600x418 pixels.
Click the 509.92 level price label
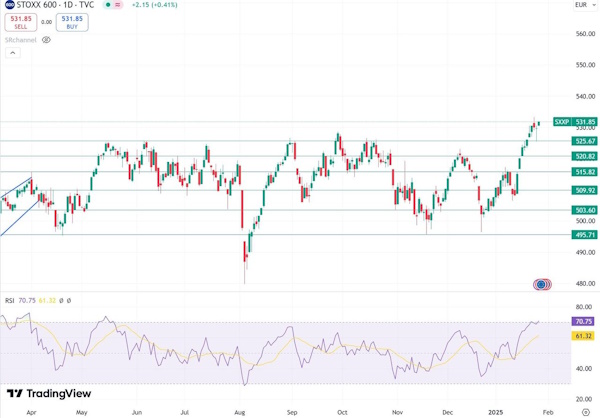584,190
